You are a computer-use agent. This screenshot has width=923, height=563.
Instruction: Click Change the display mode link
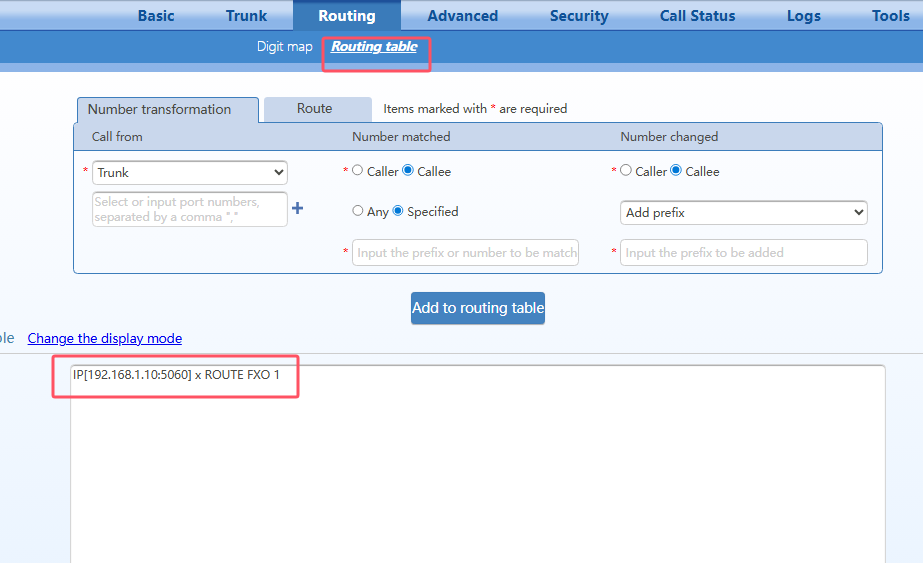coord(105,339)
